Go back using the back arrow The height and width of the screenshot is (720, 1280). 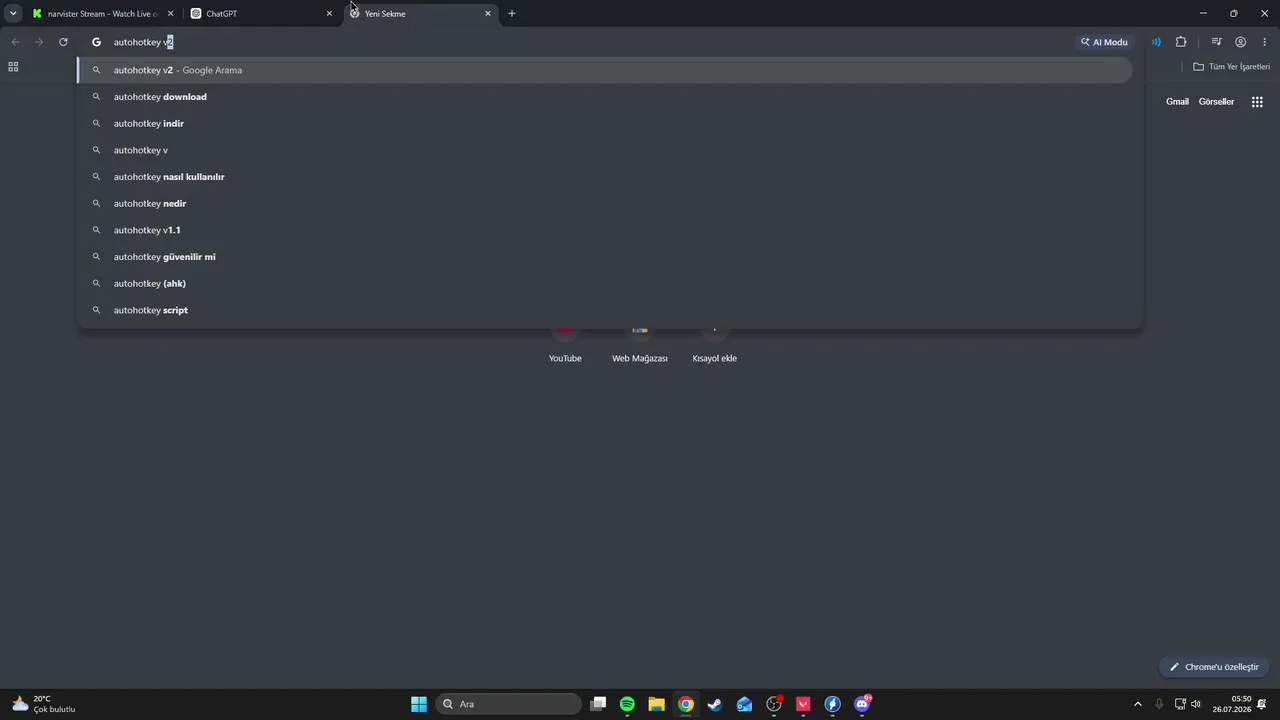tap(15, 42)
